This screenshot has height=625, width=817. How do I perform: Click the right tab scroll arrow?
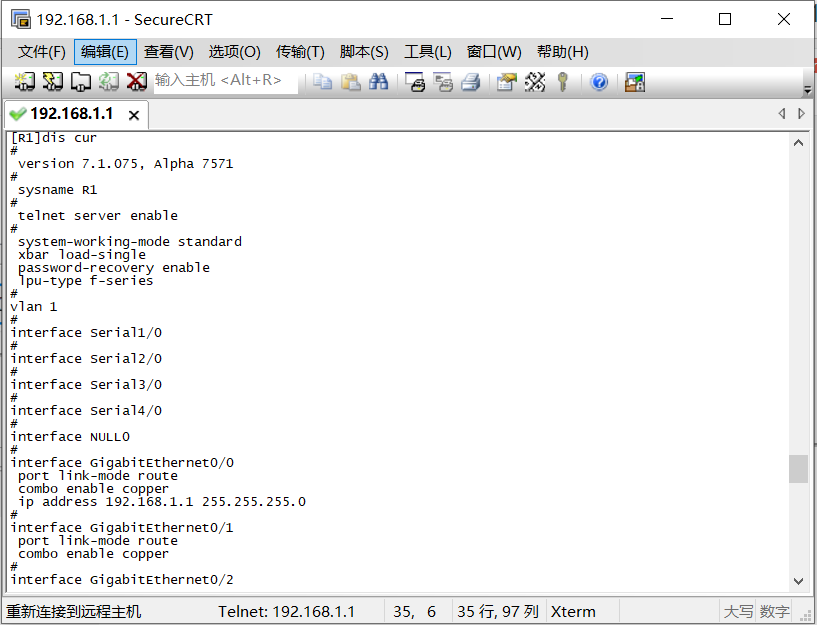pos(800,114)
